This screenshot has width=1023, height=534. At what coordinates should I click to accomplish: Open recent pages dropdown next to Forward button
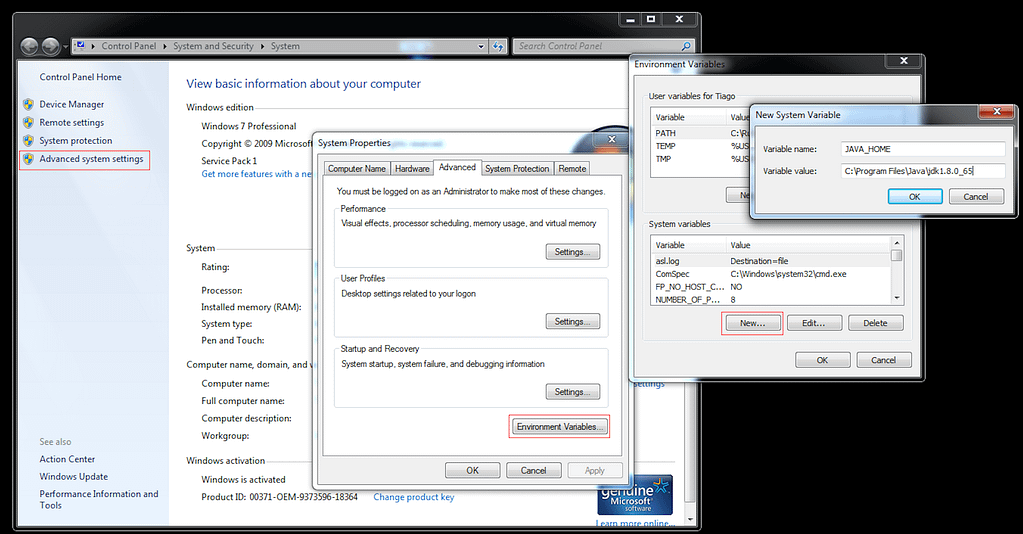(x=65, y=47)
